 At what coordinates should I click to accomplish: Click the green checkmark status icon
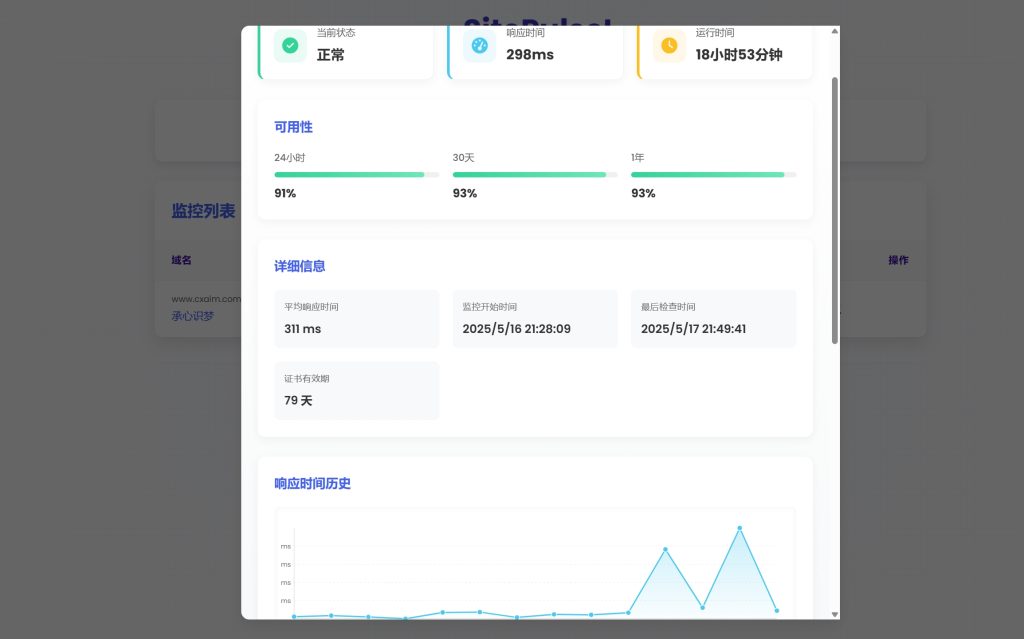[290, 45]
